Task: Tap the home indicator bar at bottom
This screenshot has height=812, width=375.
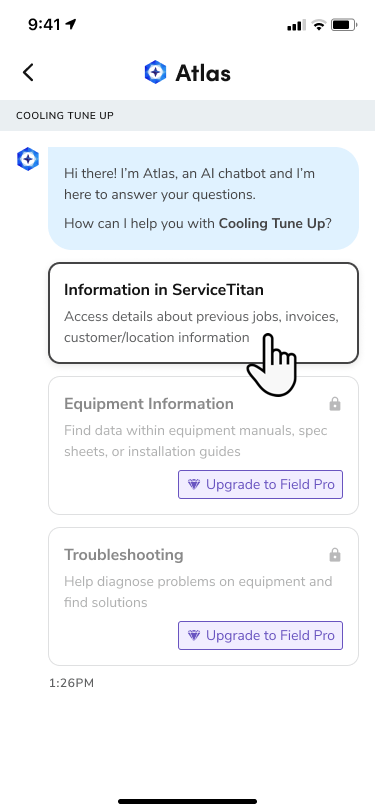Action: [x=188, y=801]
